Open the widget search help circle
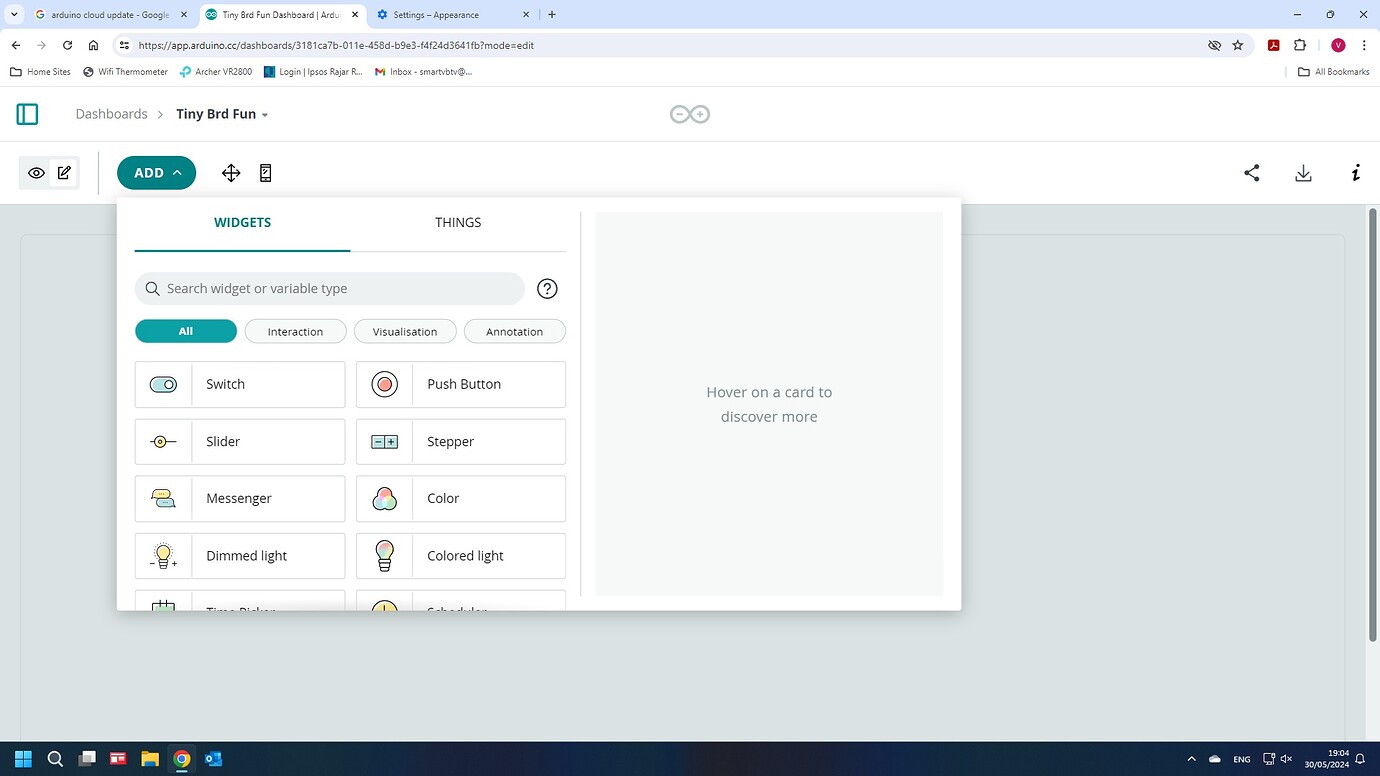This screenshot has width=1380, height=776. [x=546, y=288]
